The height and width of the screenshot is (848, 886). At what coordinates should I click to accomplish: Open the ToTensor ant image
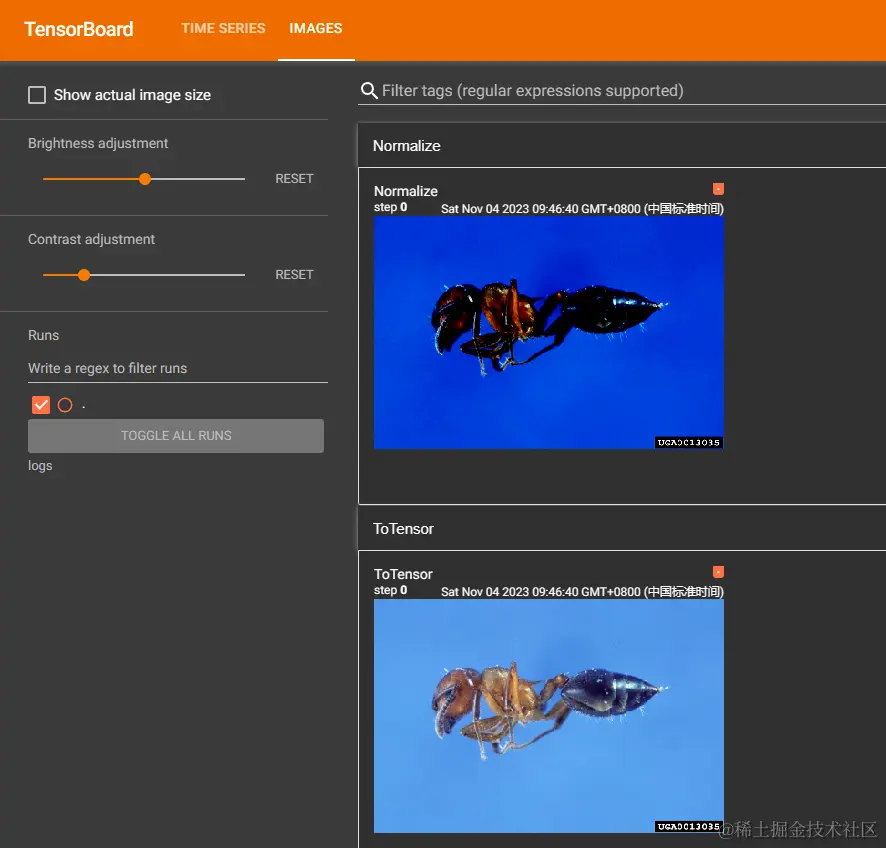click(x=549, y=716)
